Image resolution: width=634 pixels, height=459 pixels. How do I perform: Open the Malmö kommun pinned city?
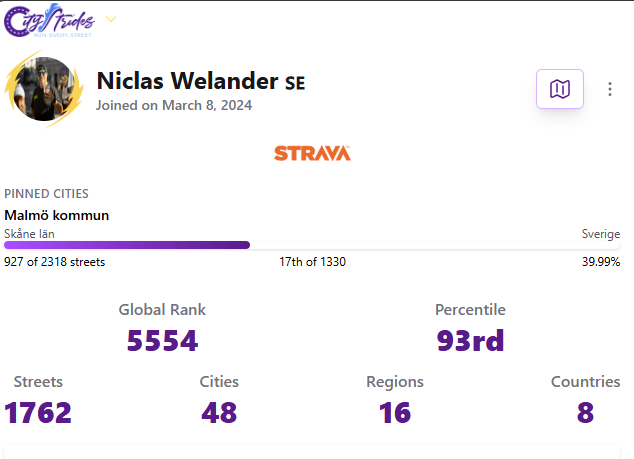57,215
